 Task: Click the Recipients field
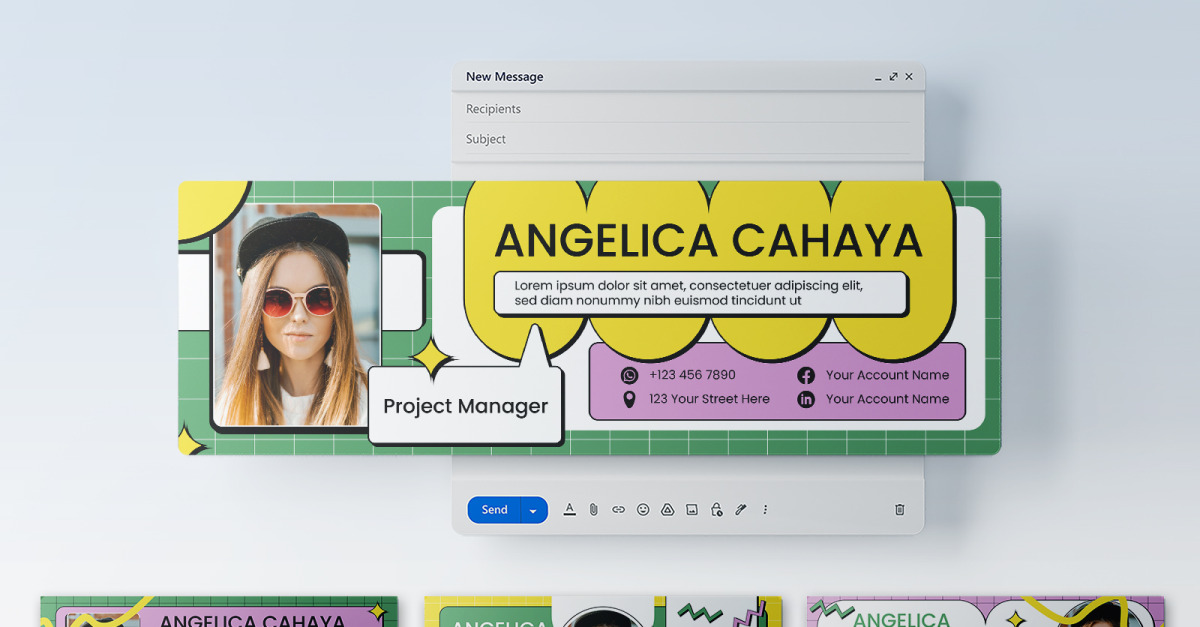(x=688, y=109)
